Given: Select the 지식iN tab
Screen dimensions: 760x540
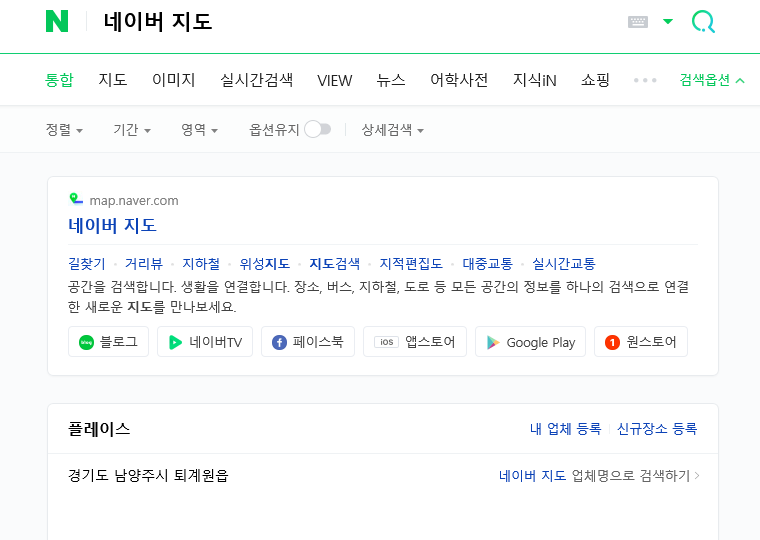Looking at the screenshot, I should pyautogui.click(x=535, y=79).
